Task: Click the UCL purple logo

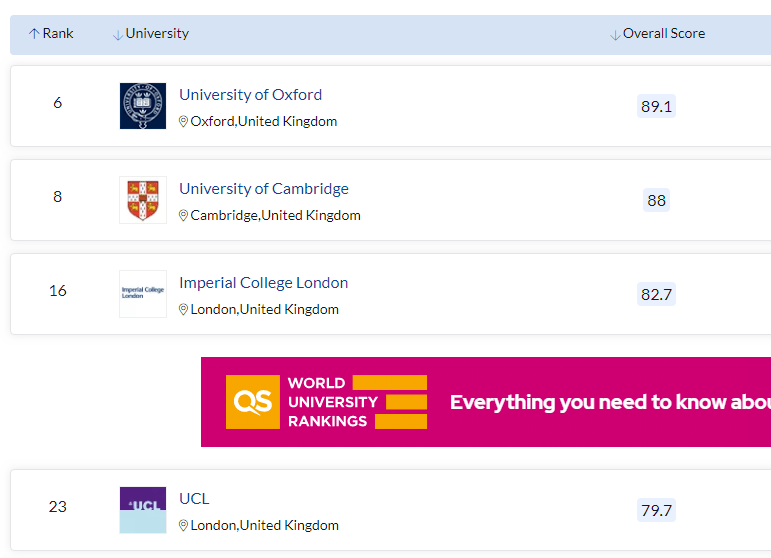Action: coord(143,510)
